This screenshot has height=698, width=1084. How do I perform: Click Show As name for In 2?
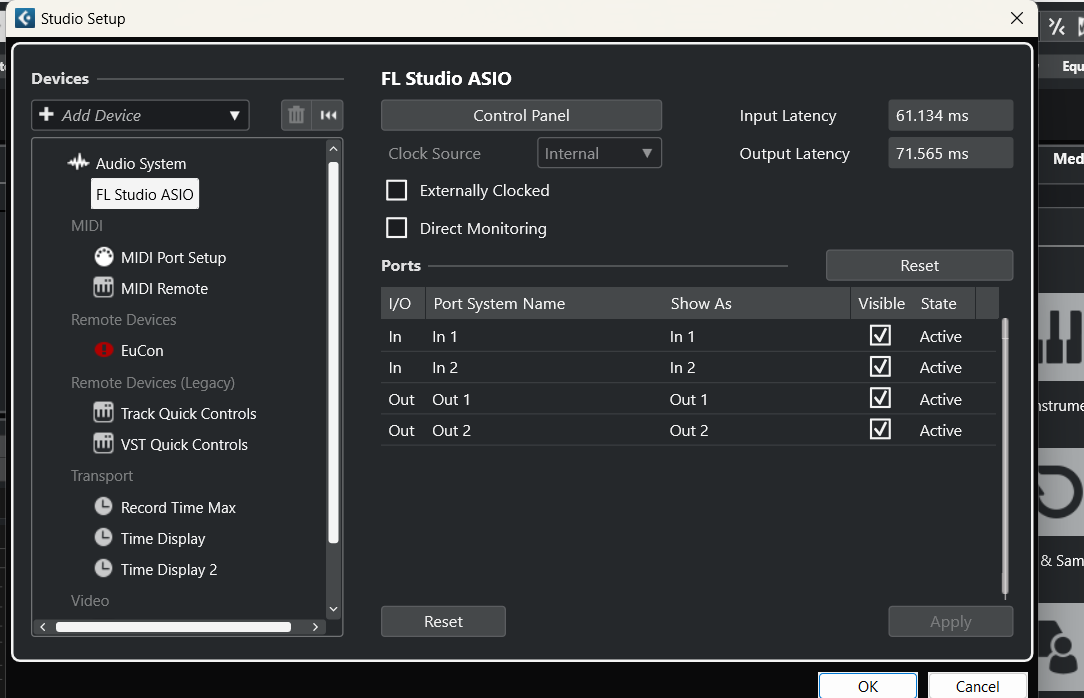[x=682, y=368]
